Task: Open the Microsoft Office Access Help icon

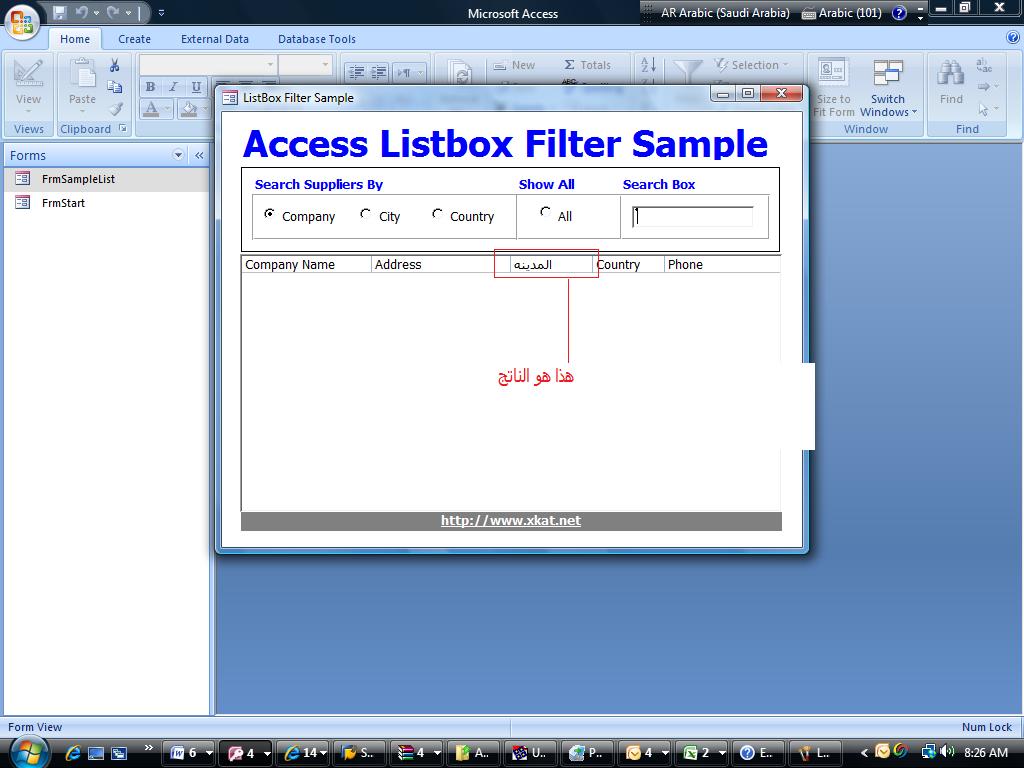Action: [1013, 39]
